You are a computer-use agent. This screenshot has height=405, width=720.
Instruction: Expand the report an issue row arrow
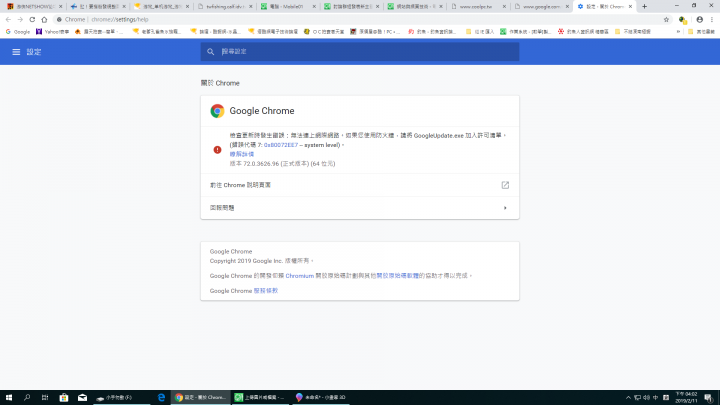505,208
